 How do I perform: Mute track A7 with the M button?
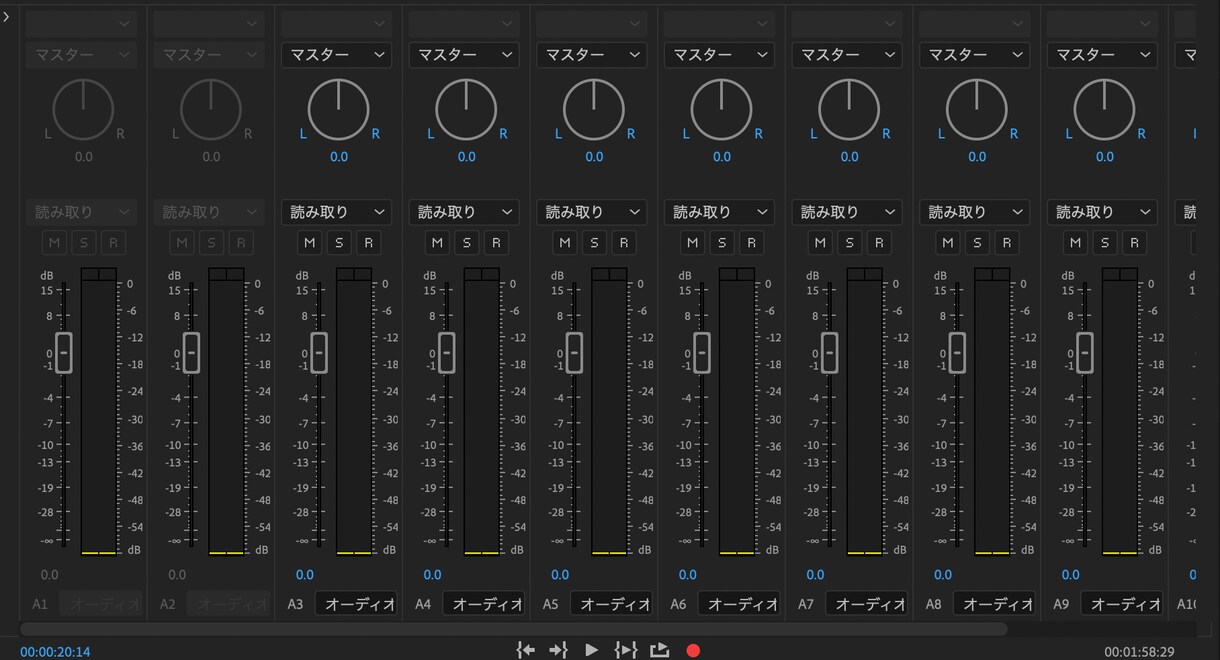pos(820,242)
